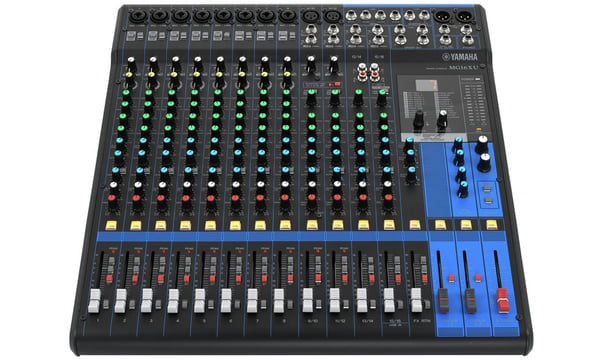Adjust yellow compressor knob on channel 2

coord(151,78)
